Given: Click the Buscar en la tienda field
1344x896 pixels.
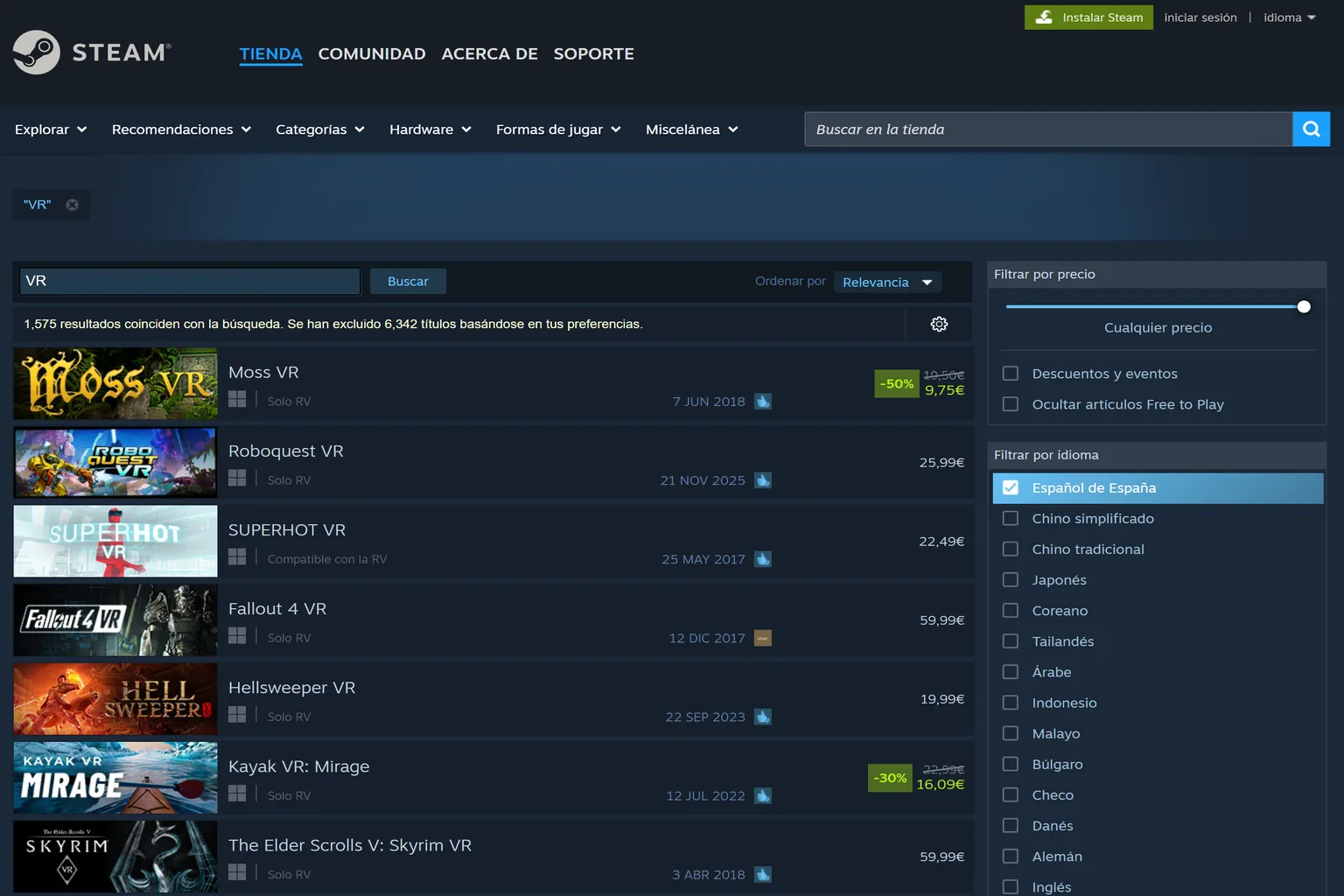Looking at the screenshot, I should (x=1048, y=129).
